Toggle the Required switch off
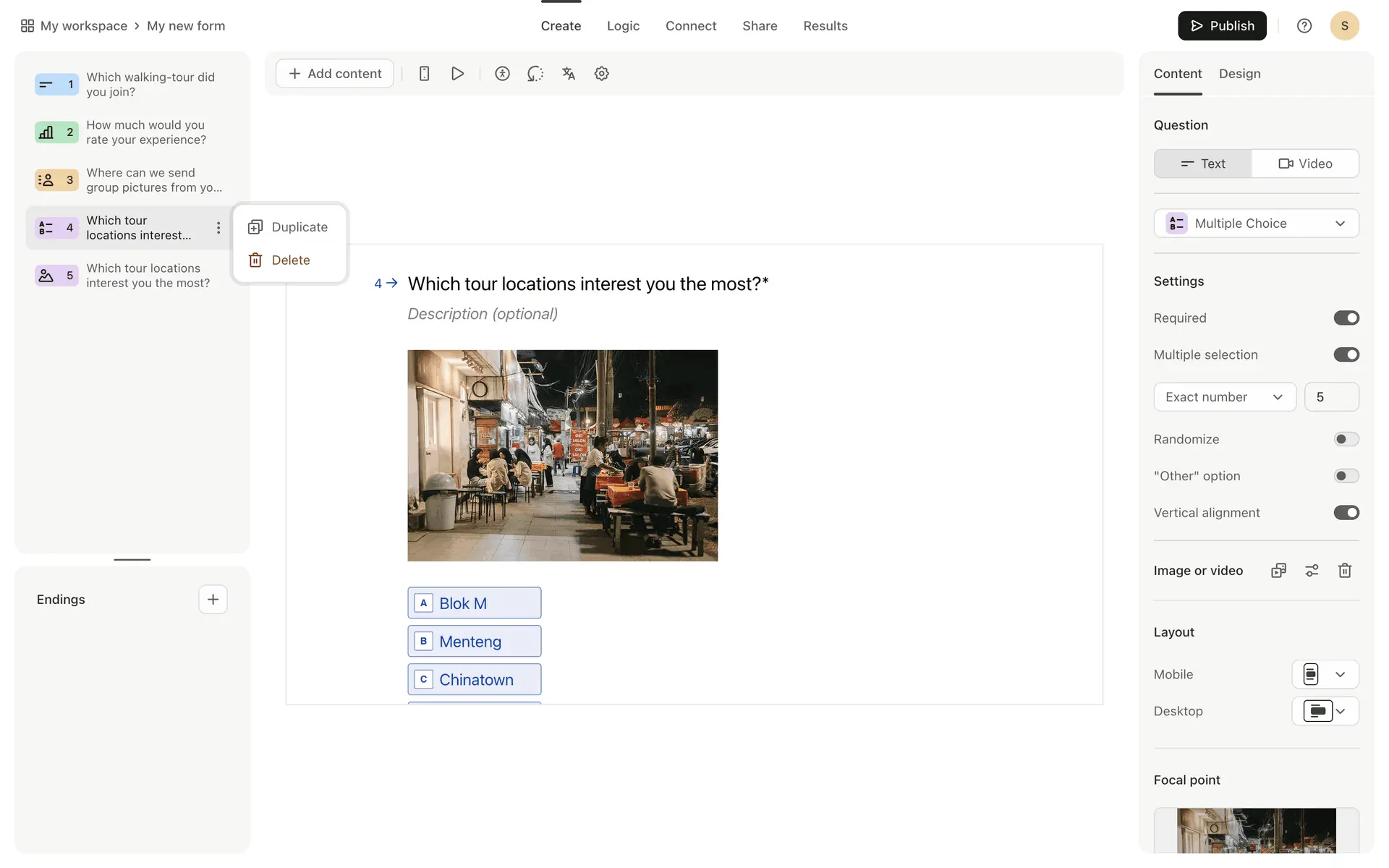Image resolution: width=1389 pixels, height=868 pixels. point(1346,318)
